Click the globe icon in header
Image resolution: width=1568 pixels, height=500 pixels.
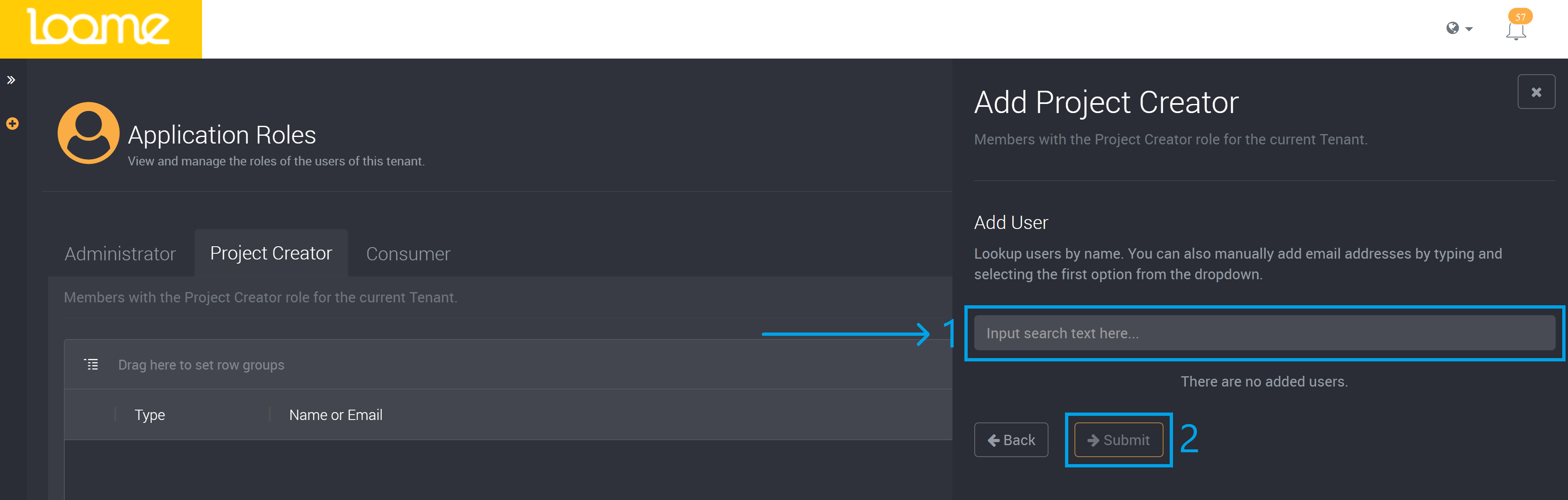[x=1452, y=28]
